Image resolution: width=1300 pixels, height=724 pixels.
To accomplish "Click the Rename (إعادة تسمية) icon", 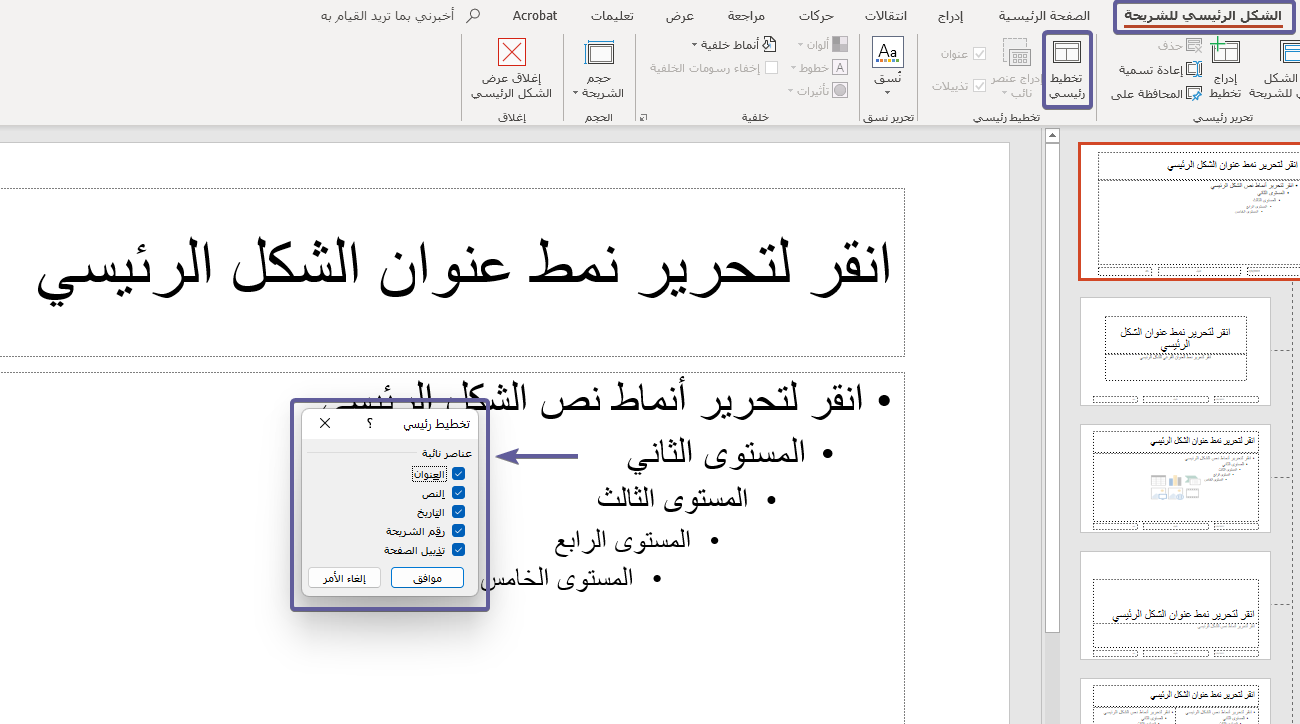I will coord(1194,70).
